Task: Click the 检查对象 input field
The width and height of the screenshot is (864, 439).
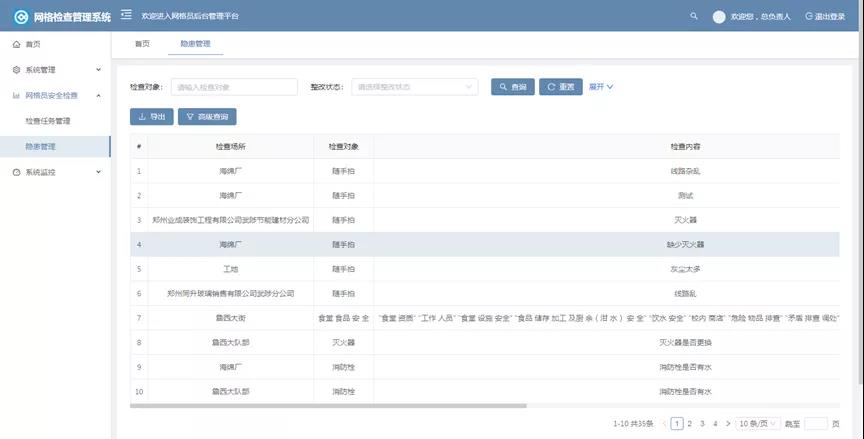Action: coord(220,87)
